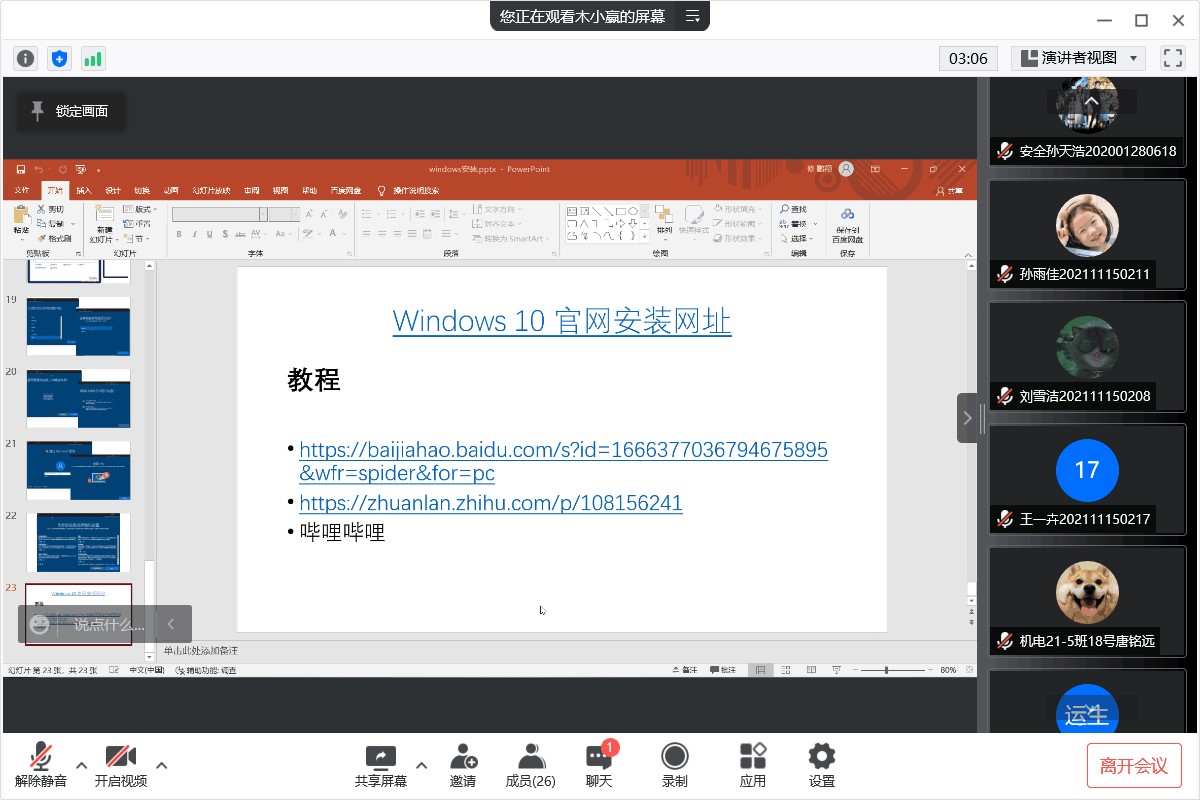1200x800 pixels.
Task: Enter full screen mode
Action: pos(1172,58)
